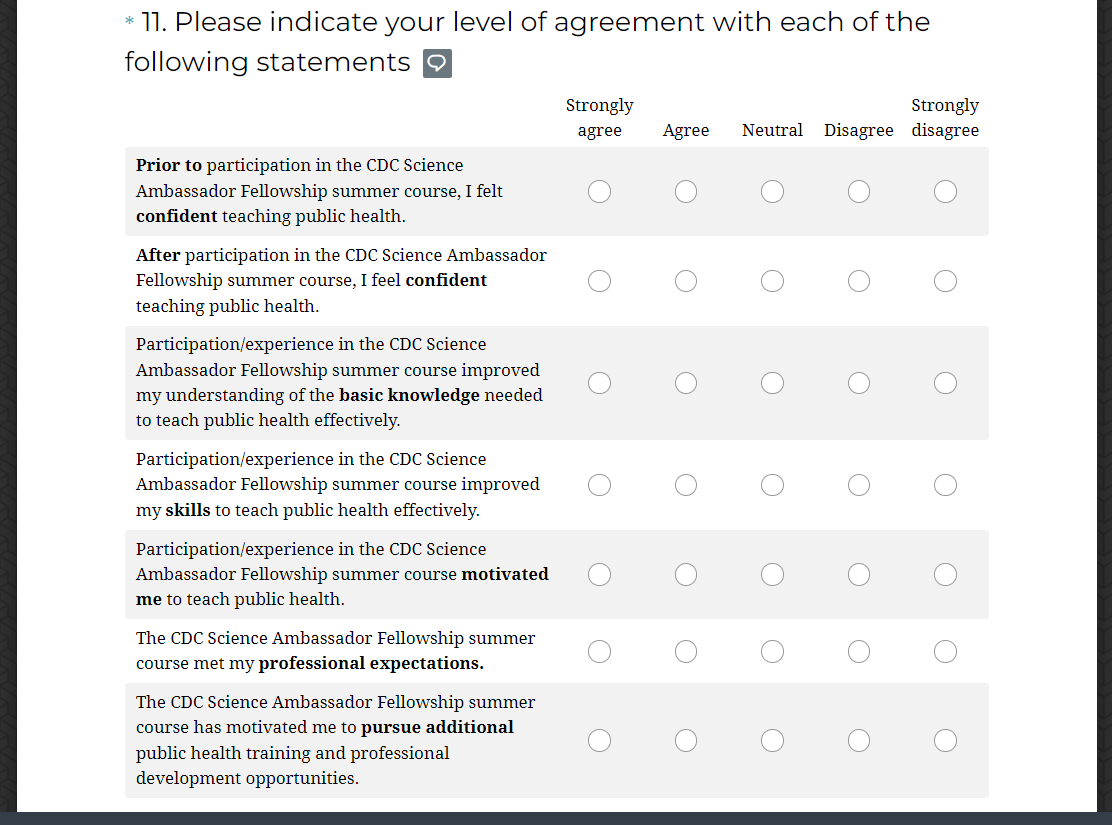The image size is (1112, 825).
Task: Pick Disagree for professional expectations statement
Action: [859, 652]
